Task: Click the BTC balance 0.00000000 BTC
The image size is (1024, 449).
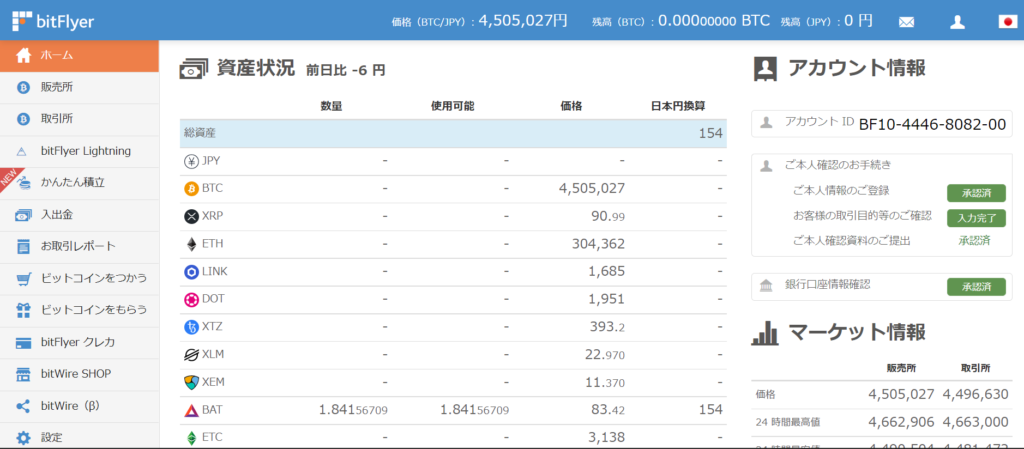Action: pyautogui.click(x=714, y=21)
